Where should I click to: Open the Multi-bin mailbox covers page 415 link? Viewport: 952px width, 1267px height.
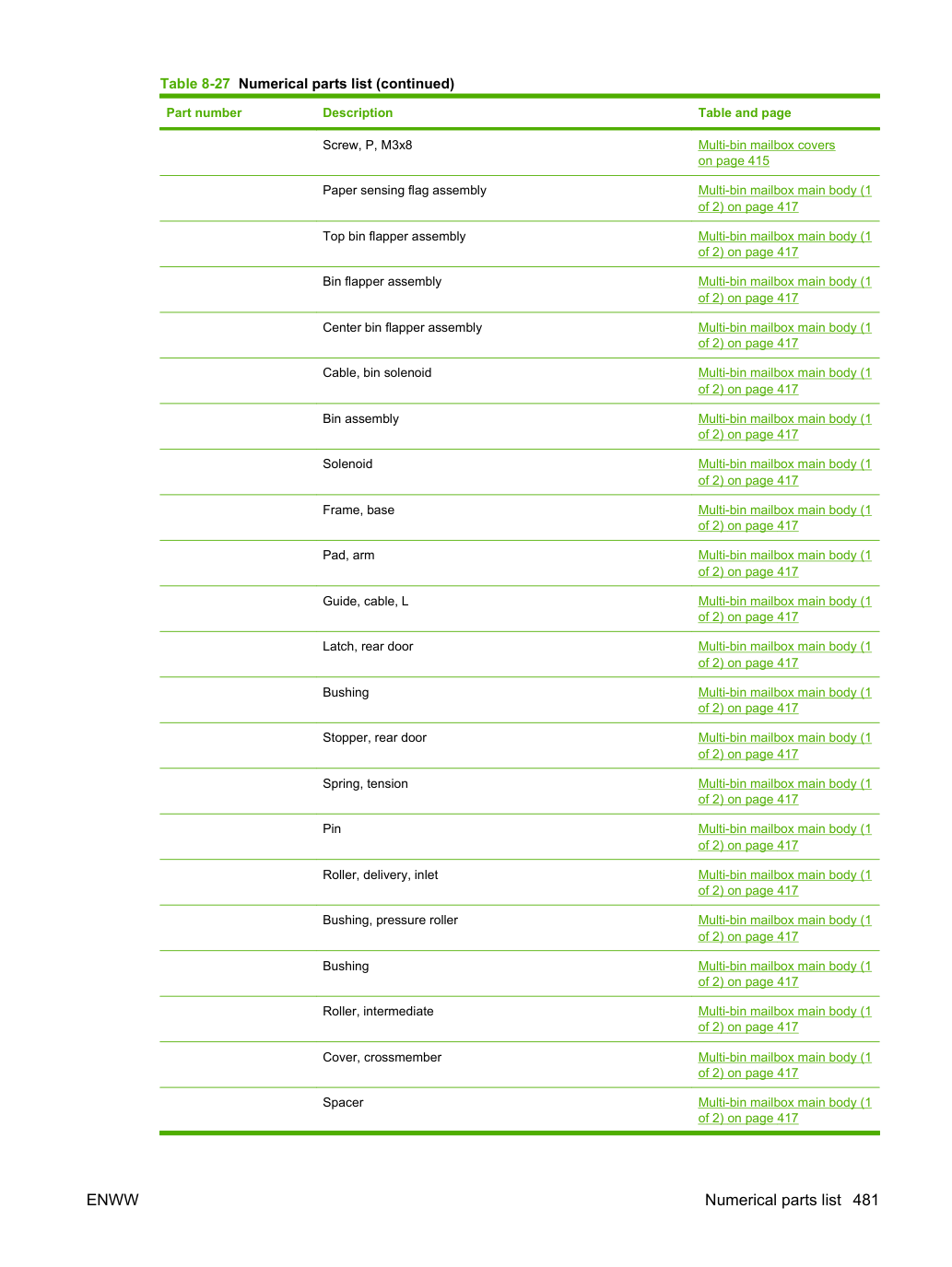[766, 153]
